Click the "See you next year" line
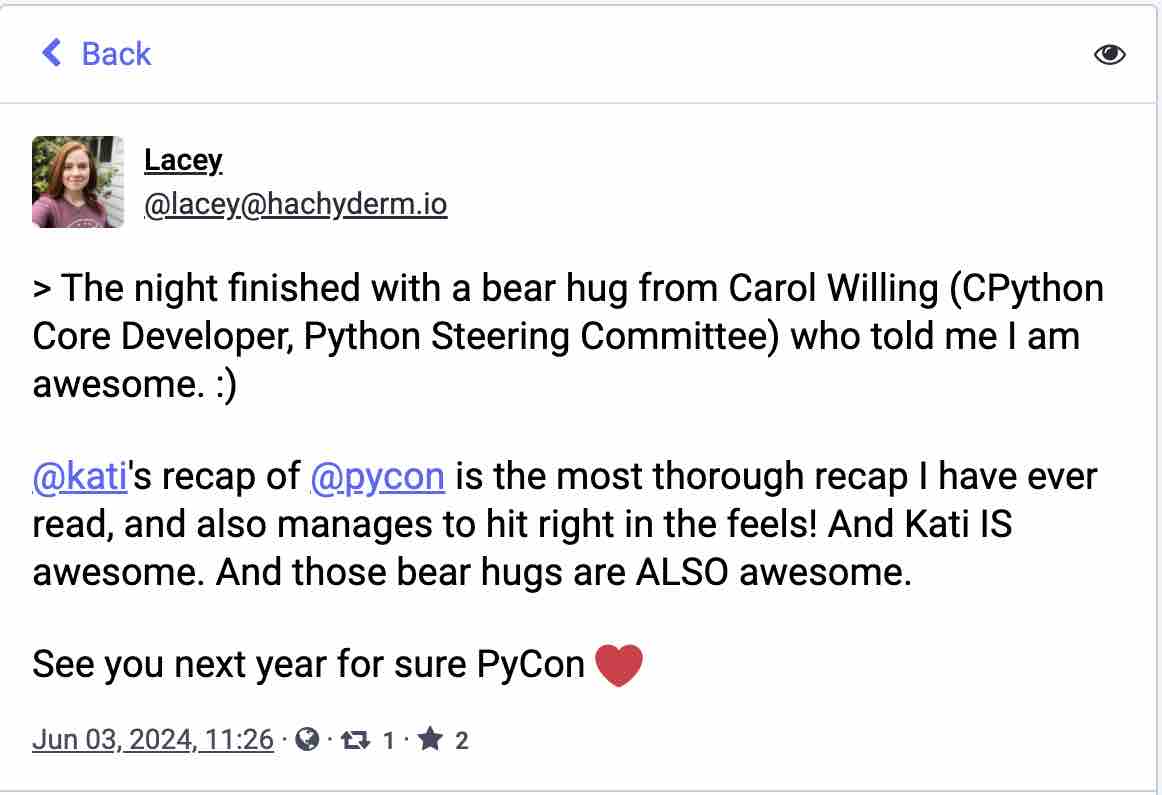The height and width of the screenshot is (795, 1162). 338,664
